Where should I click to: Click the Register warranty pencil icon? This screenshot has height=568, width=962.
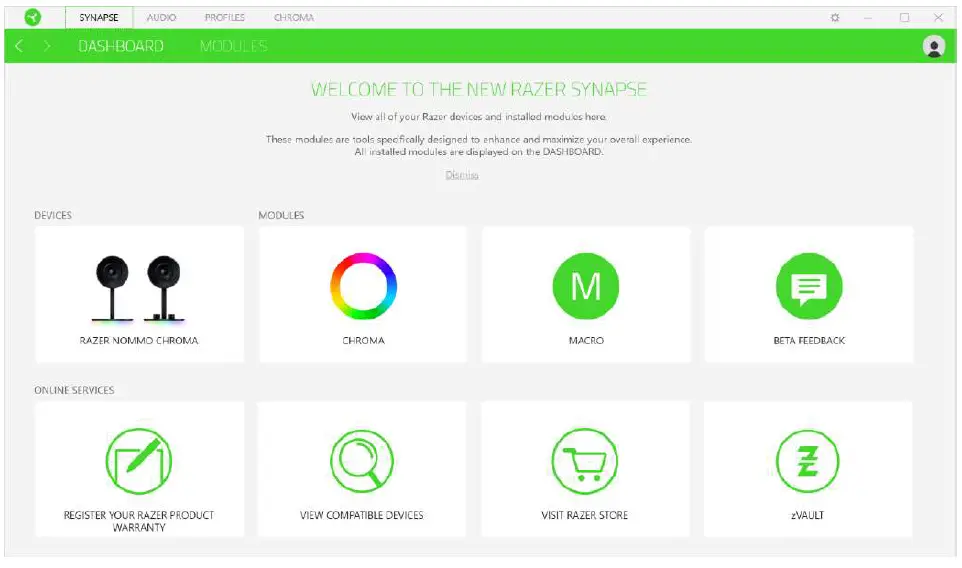tap(139, 461)
